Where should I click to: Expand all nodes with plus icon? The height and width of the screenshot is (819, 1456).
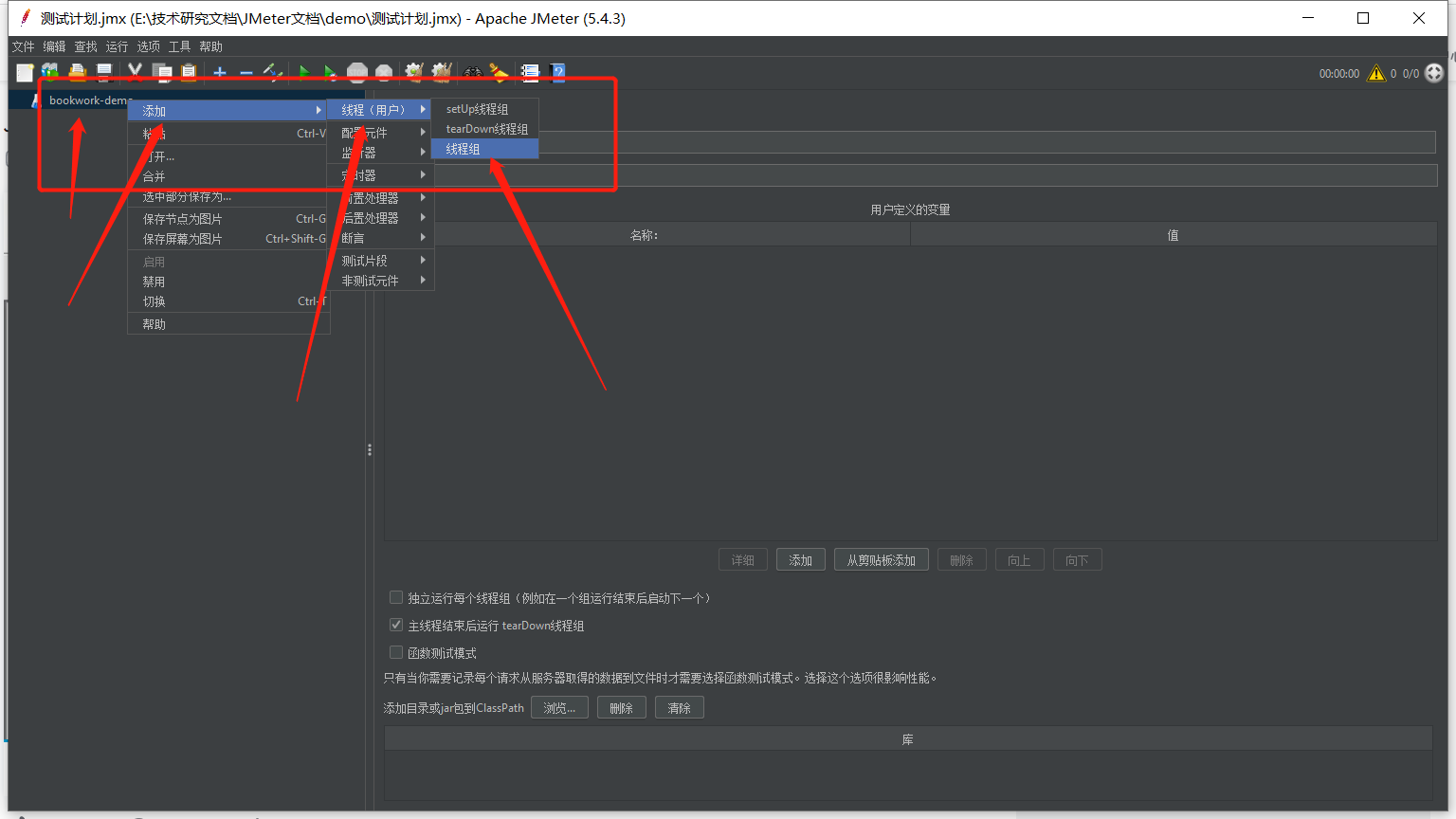tap(220, 72)
